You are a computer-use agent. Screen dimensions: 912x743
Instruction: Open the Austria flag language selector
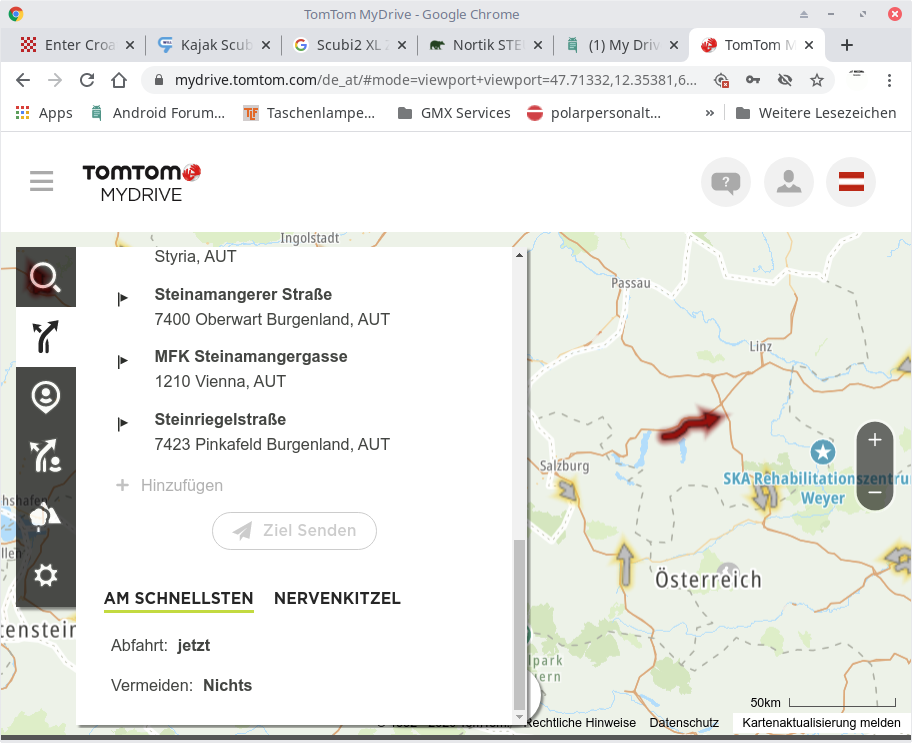tap(851, 182)
